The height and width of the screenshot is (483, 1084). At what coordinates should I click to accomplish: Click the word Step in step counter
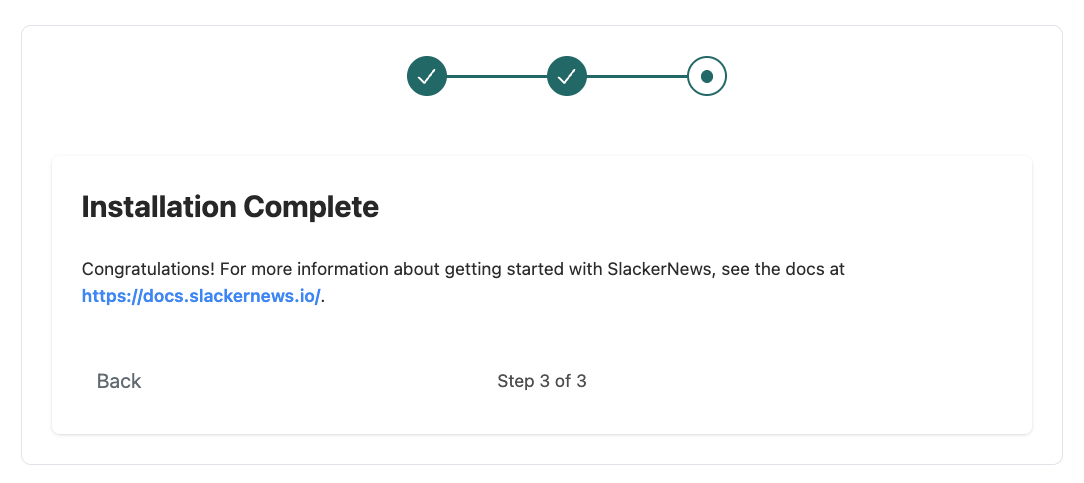515,381
